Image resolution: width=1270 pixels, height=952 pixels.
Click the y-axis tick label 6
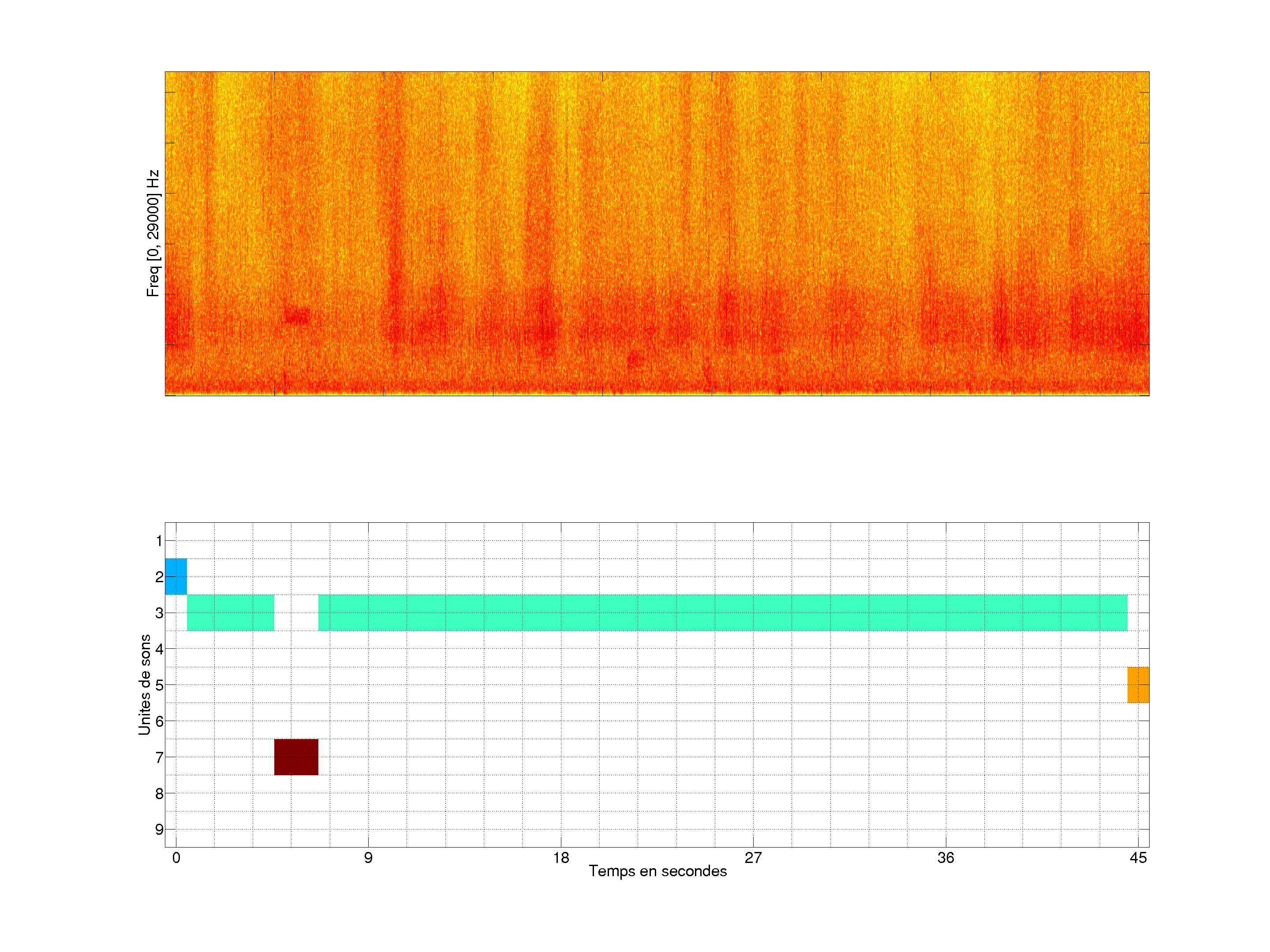pos(158,721)
